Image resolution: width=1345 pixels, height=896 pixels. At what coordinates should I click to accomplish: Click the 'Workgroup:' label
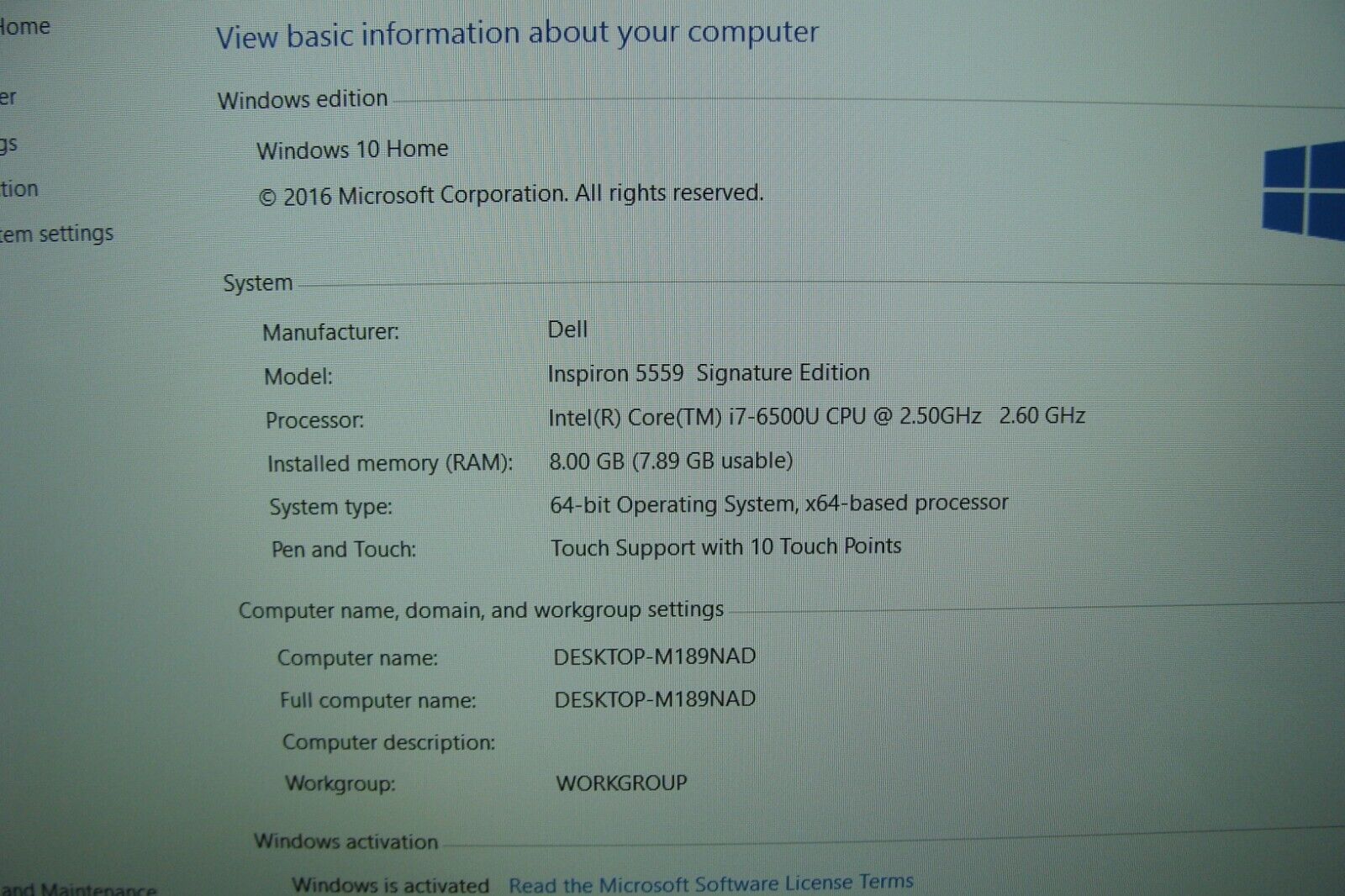pos(340,783)
